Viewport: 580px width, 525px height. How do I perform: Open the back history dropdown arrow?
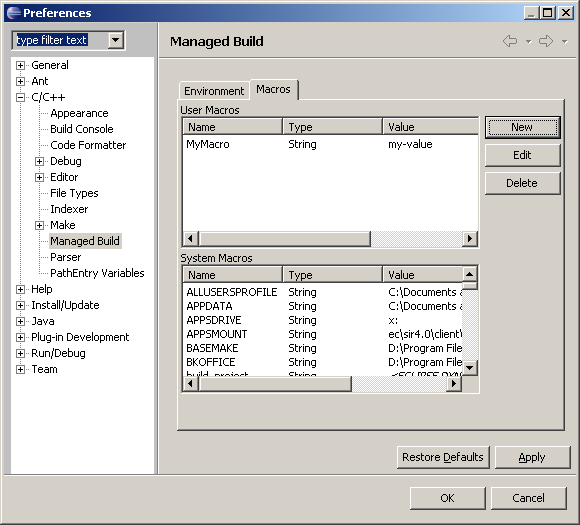point(529,42)
